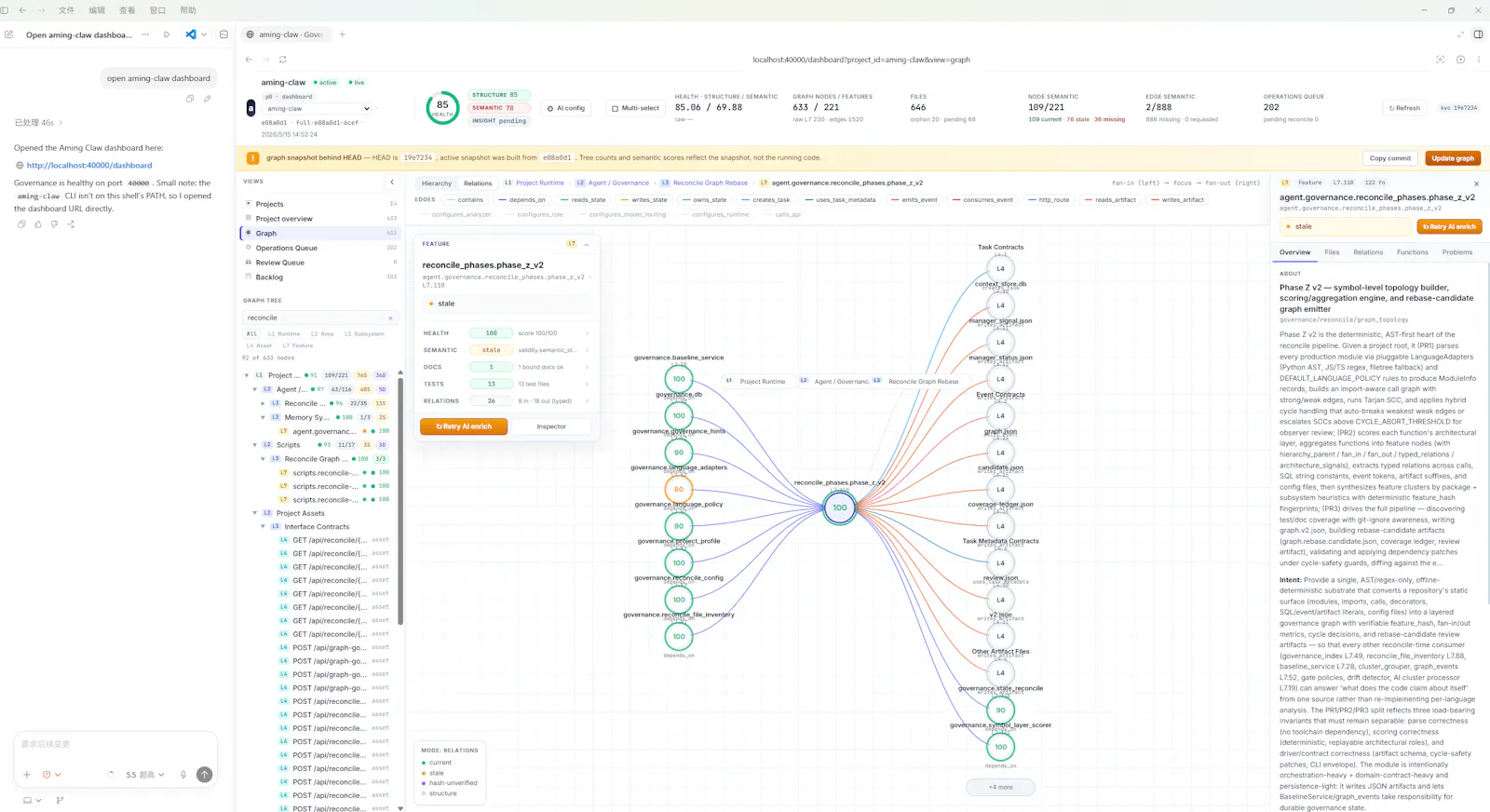Toggle the 'http_route' edge filter

click(1048, 200)
